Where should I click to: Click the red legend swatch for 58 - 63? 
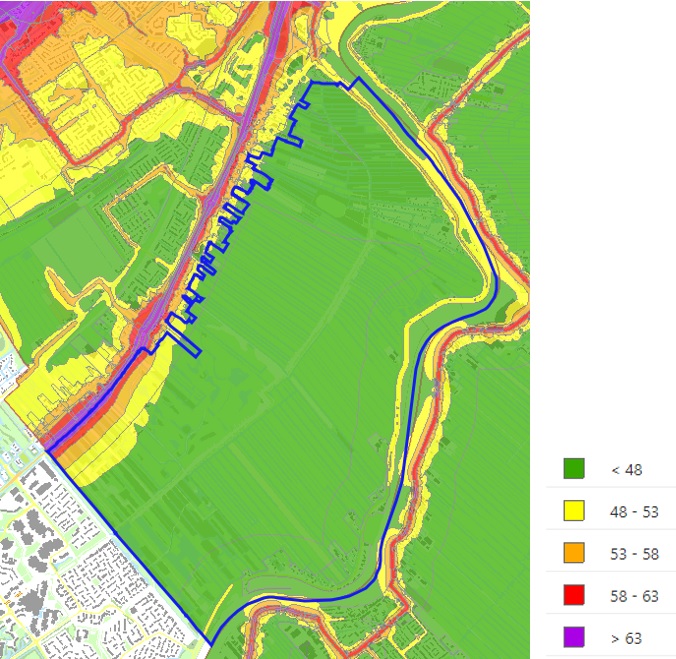pyautogui.click(x=574, y=595)
